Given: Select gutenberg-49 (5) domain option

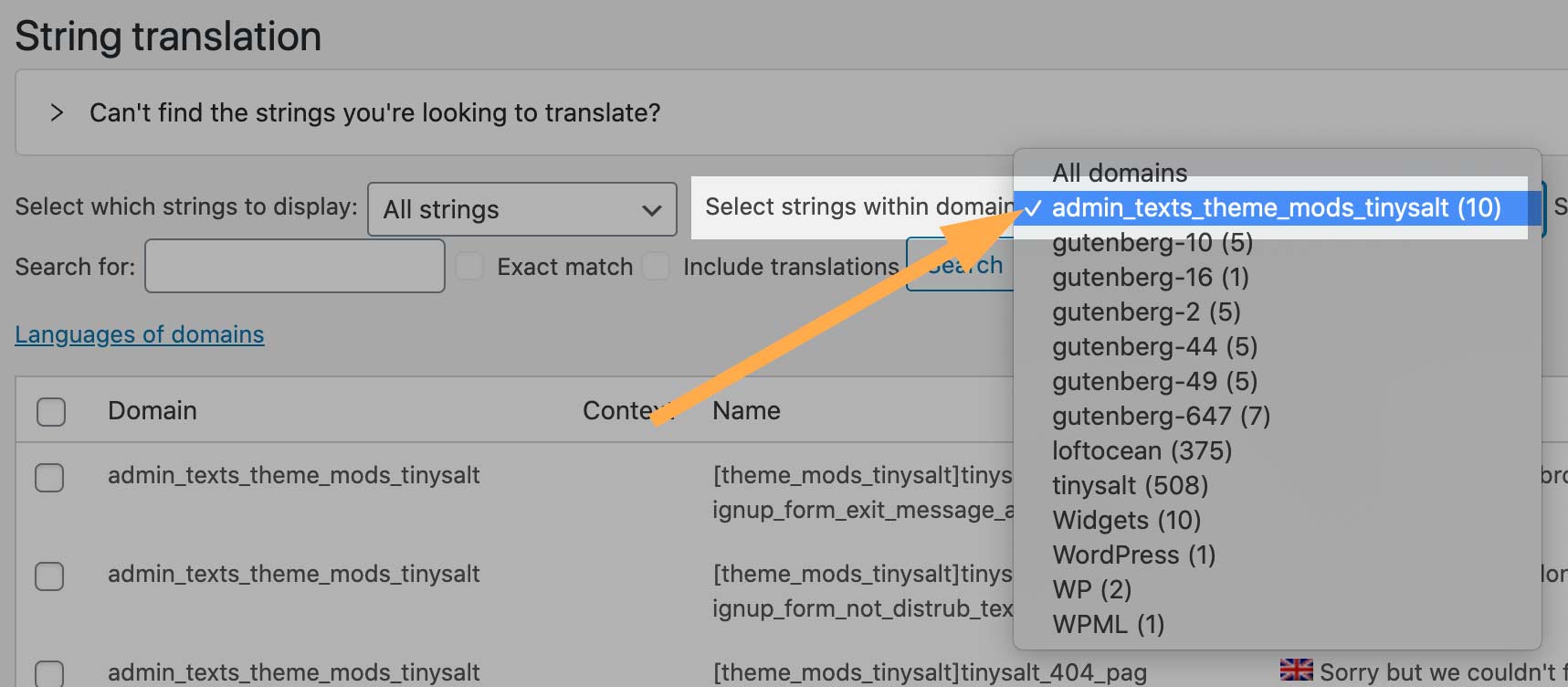Looking at the screenshot, I should [x=1154, y=381].
